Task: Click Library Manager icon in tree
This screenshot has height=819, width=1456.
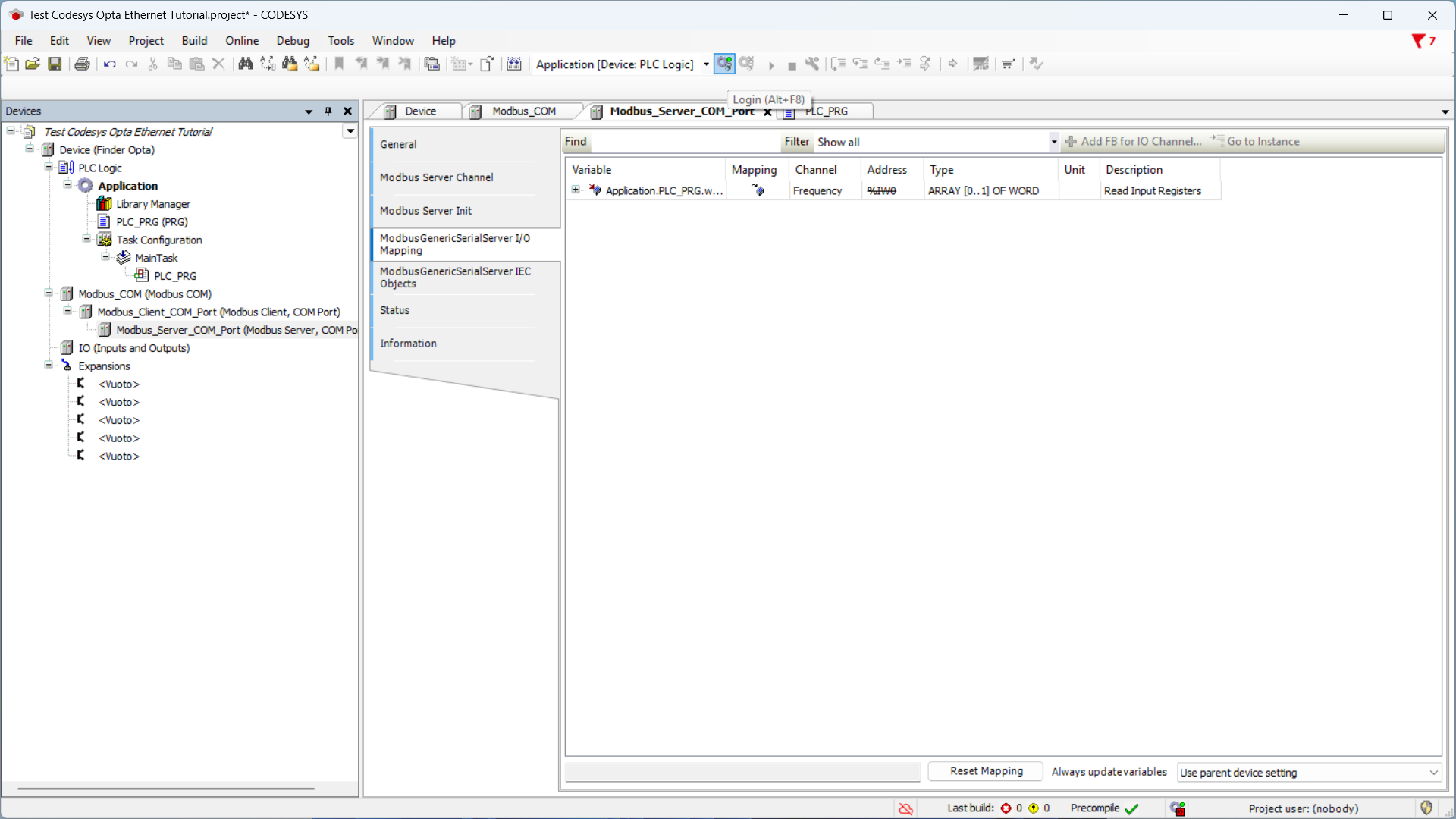Action: (104, 204)
